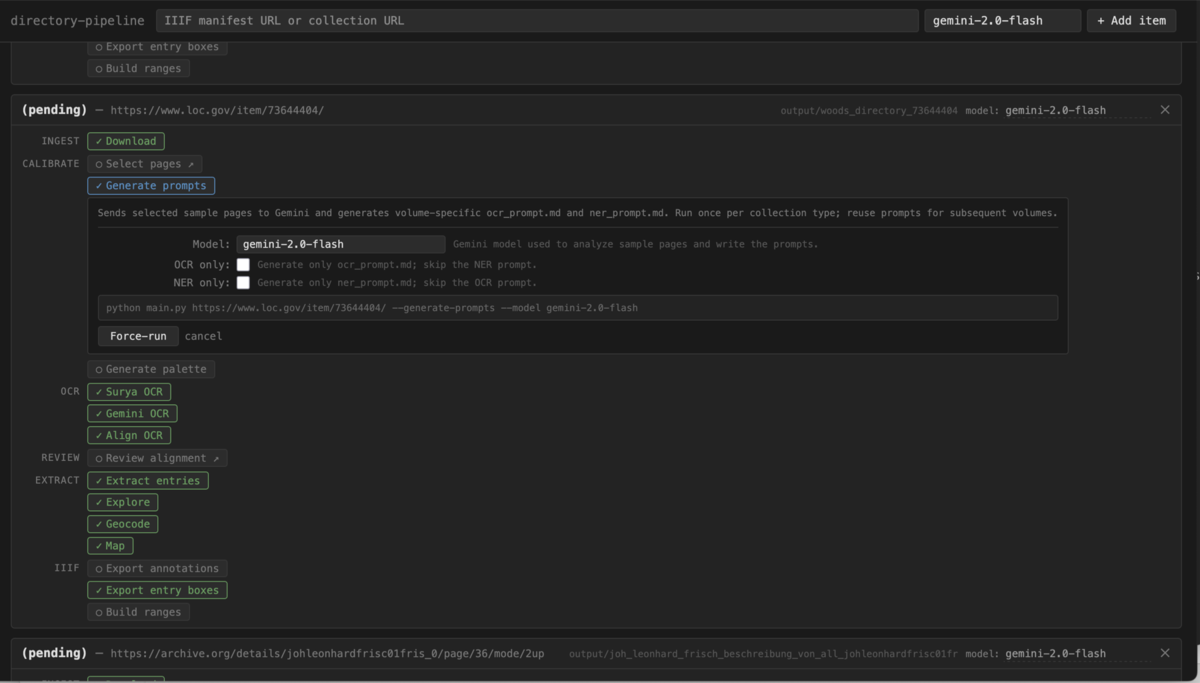Open the gemini-2.0-flash model field in top bar
The image size is (1200, 683).
(x=1002, y=20)
